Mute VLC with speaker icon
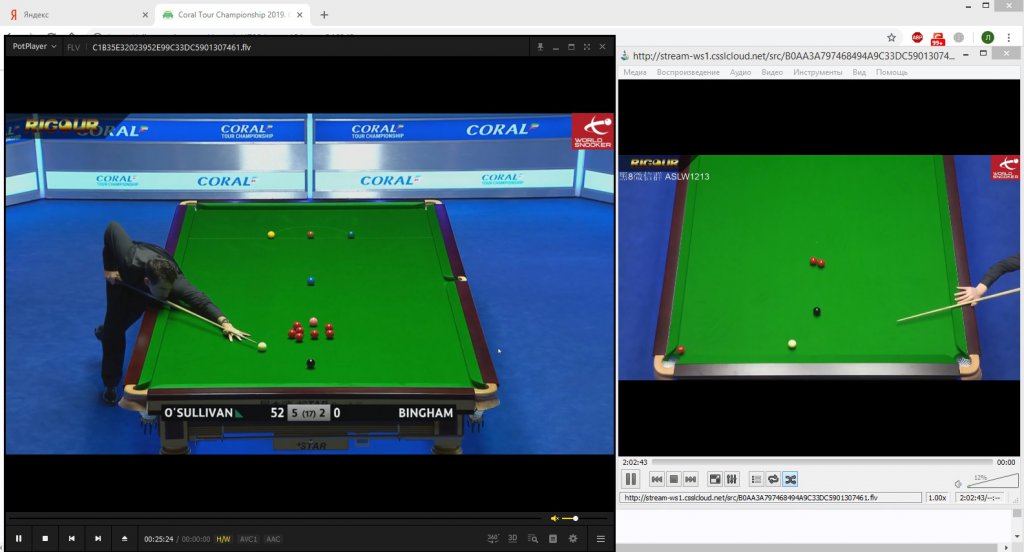 point(958,484)
